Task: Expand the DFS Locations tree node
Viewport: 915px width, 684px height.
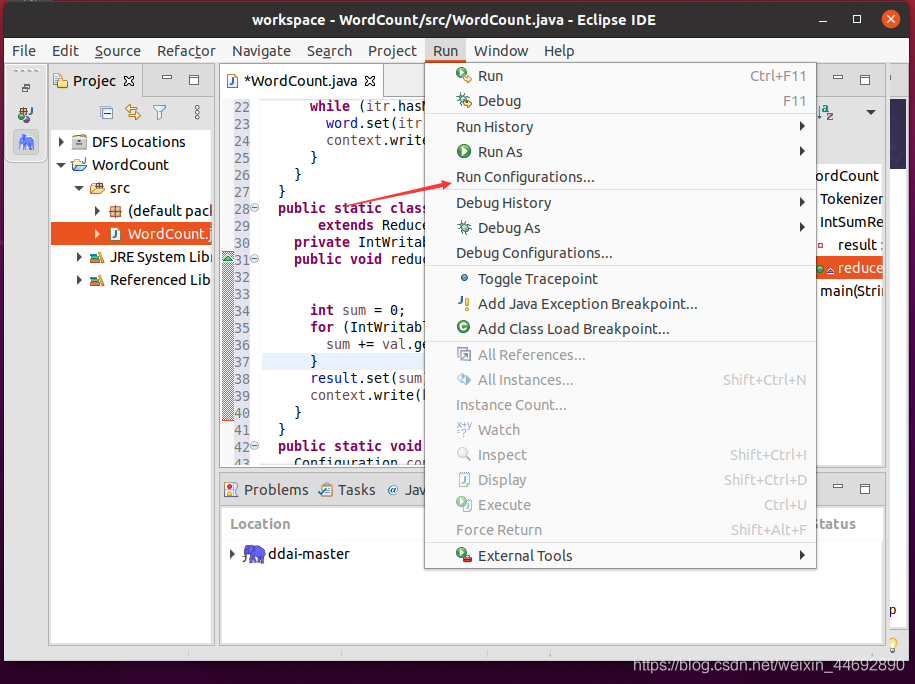Action: tap(61, 142)
